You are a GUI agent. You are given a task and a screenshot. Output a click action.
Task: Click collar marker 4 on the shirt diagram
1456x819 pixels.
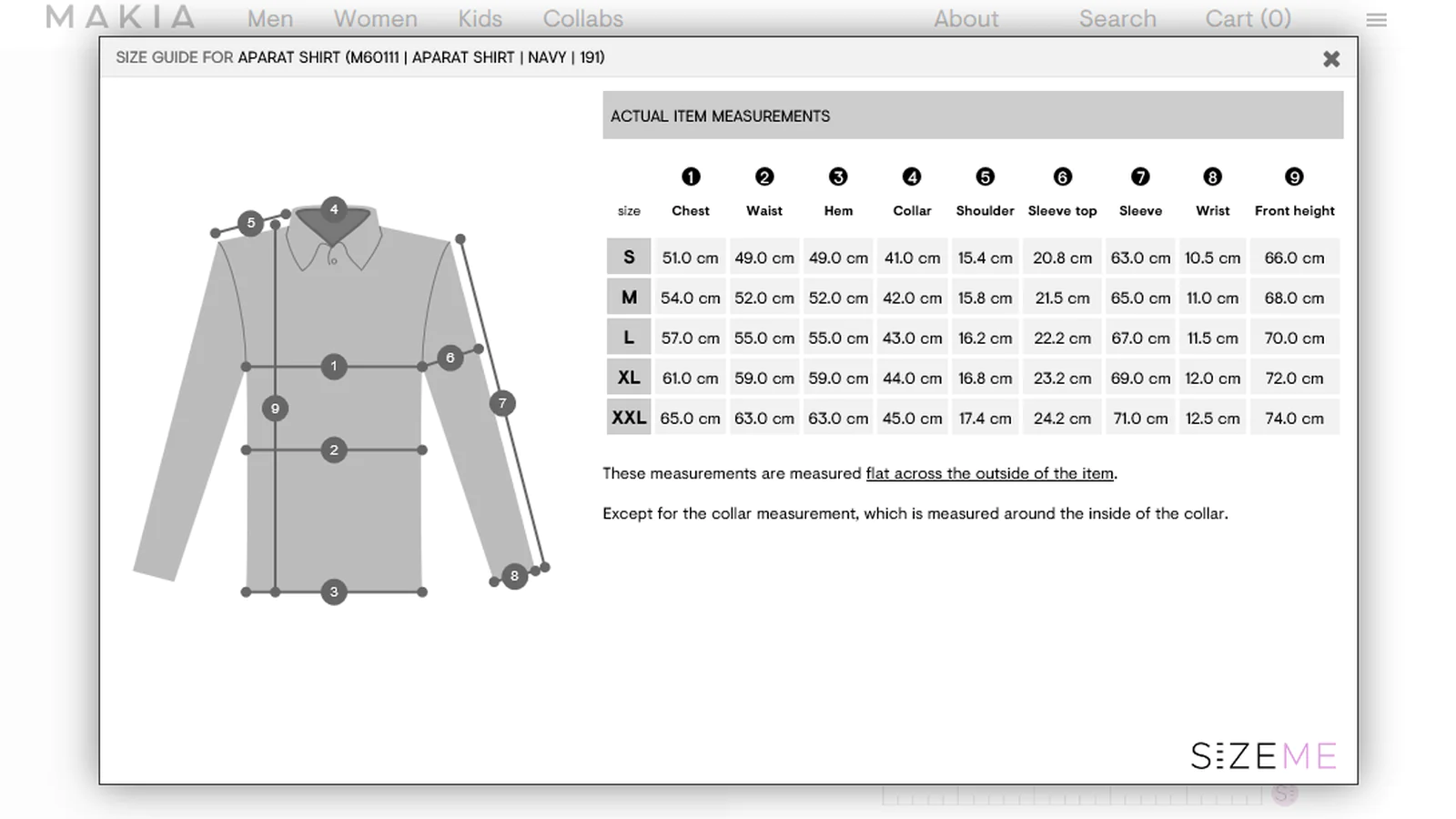pos(334,209)
